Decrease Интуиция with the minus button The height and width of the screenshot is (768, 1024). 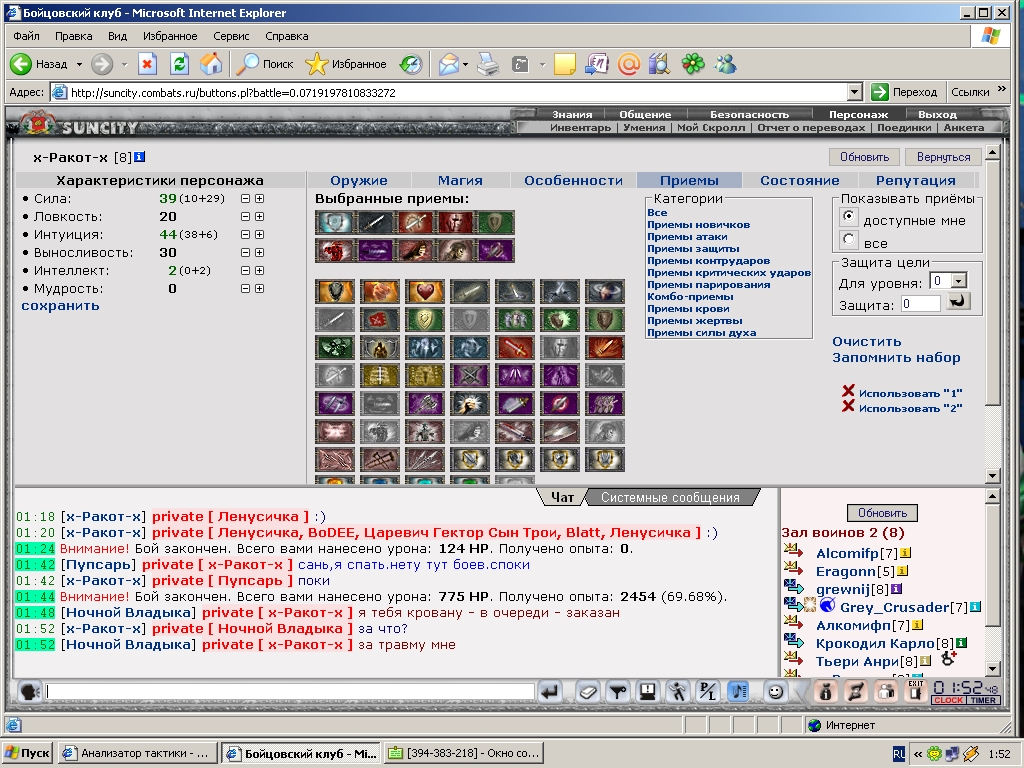pos(246,234)
